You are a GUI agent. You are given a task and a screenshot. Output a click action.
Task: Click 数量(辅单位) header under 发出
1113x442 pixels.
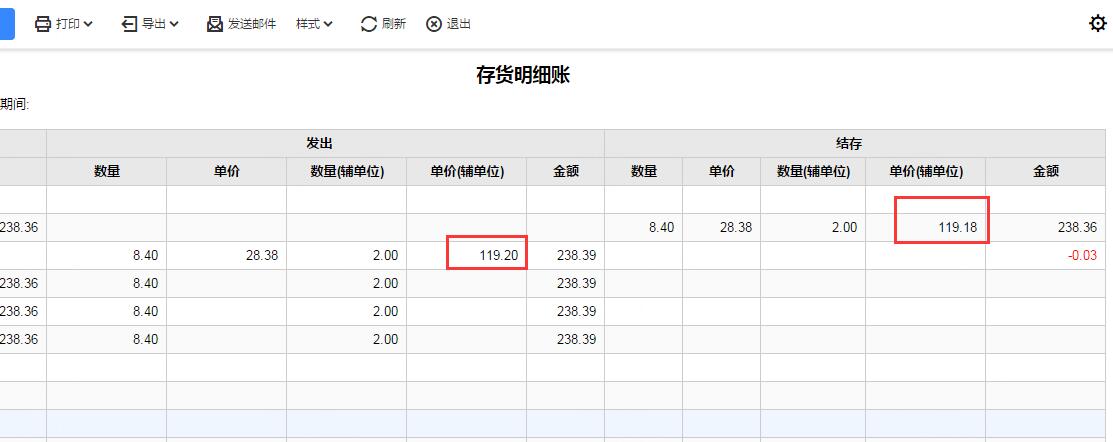[347, 171]
